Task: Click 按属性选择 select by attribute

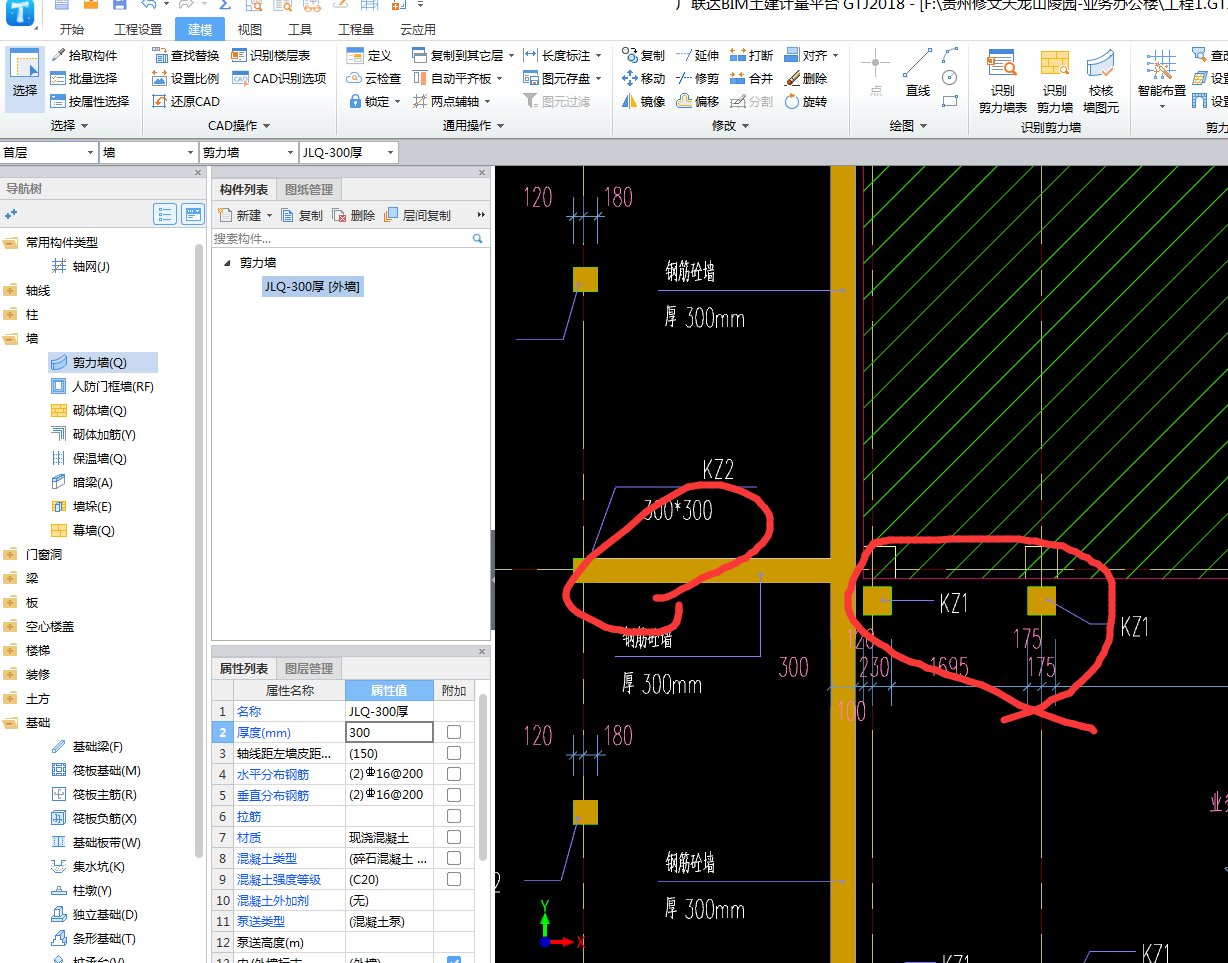Action: tap(90, 101)
